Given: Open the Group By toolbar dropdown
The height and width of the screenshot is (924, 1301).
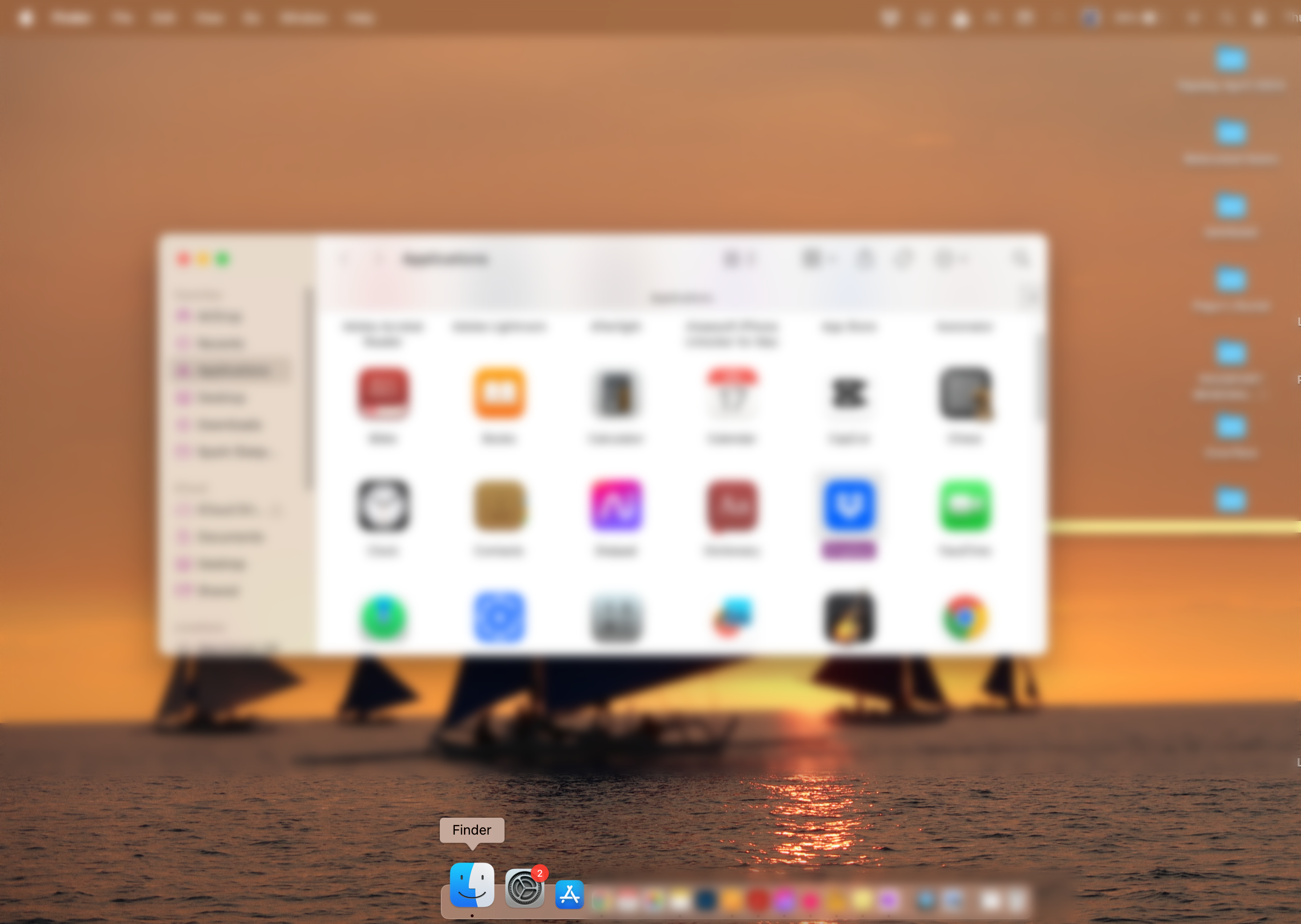Looking at the screenshot, I should 818,260.
